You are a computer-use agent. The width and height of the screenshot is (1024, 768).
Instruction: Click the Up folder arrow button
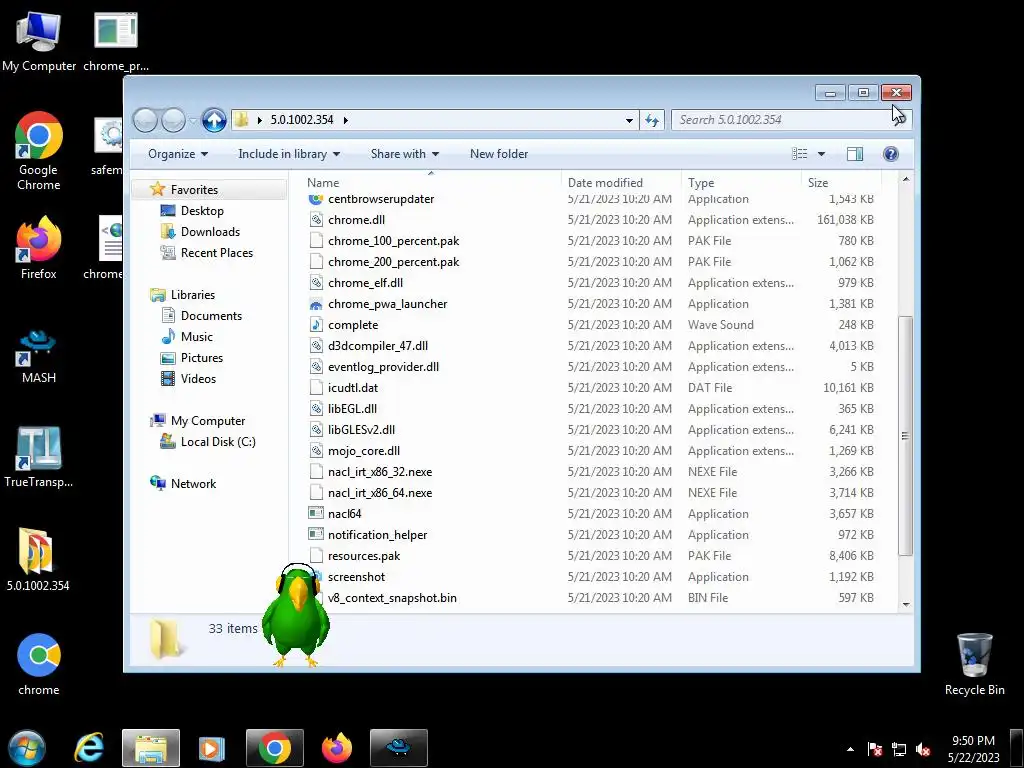tap(214, 120)
